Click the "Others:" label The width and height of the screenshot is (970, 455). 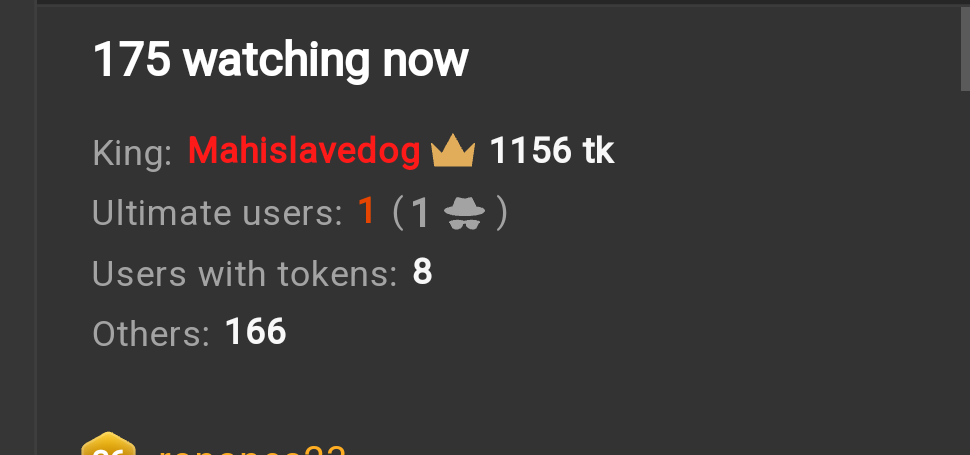pyautogui.click(x=152, y=334)
